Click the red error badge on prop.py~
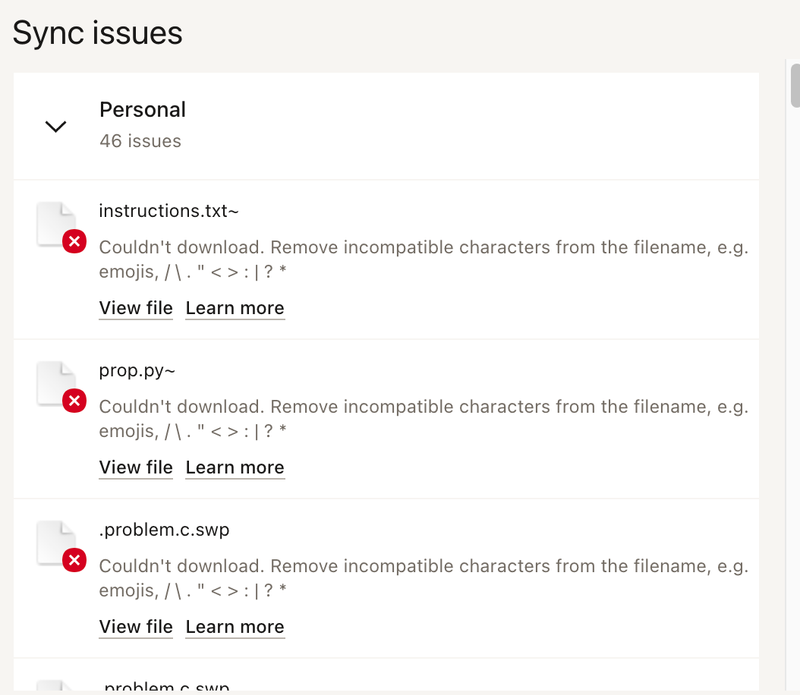This screenshot has width=800, height=695. [74, 401]
